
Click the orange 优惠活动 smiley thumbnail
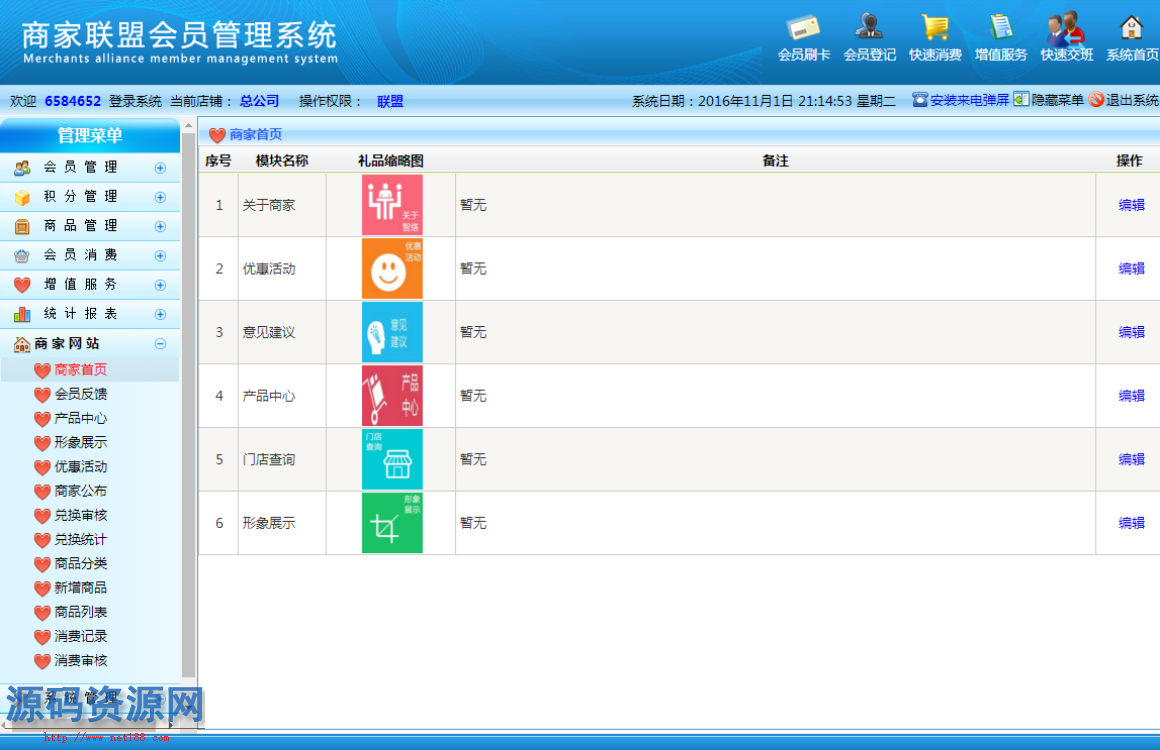(392, 268)
